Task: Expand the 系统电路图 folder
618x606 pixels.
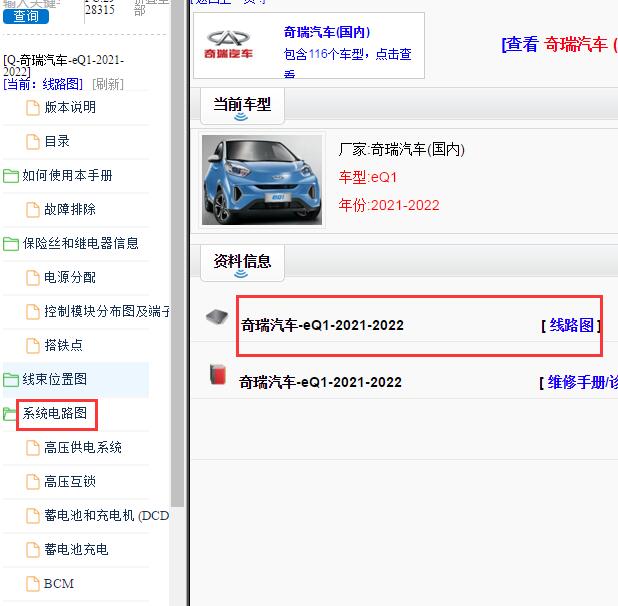Action: (54, 413)
